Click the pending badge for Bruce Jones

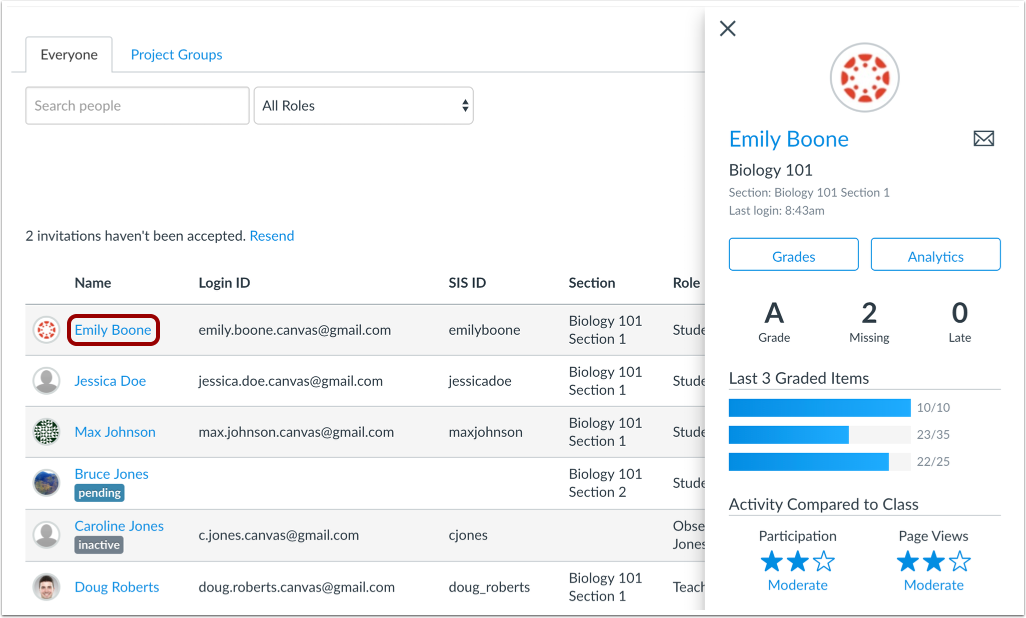point(99,493)
